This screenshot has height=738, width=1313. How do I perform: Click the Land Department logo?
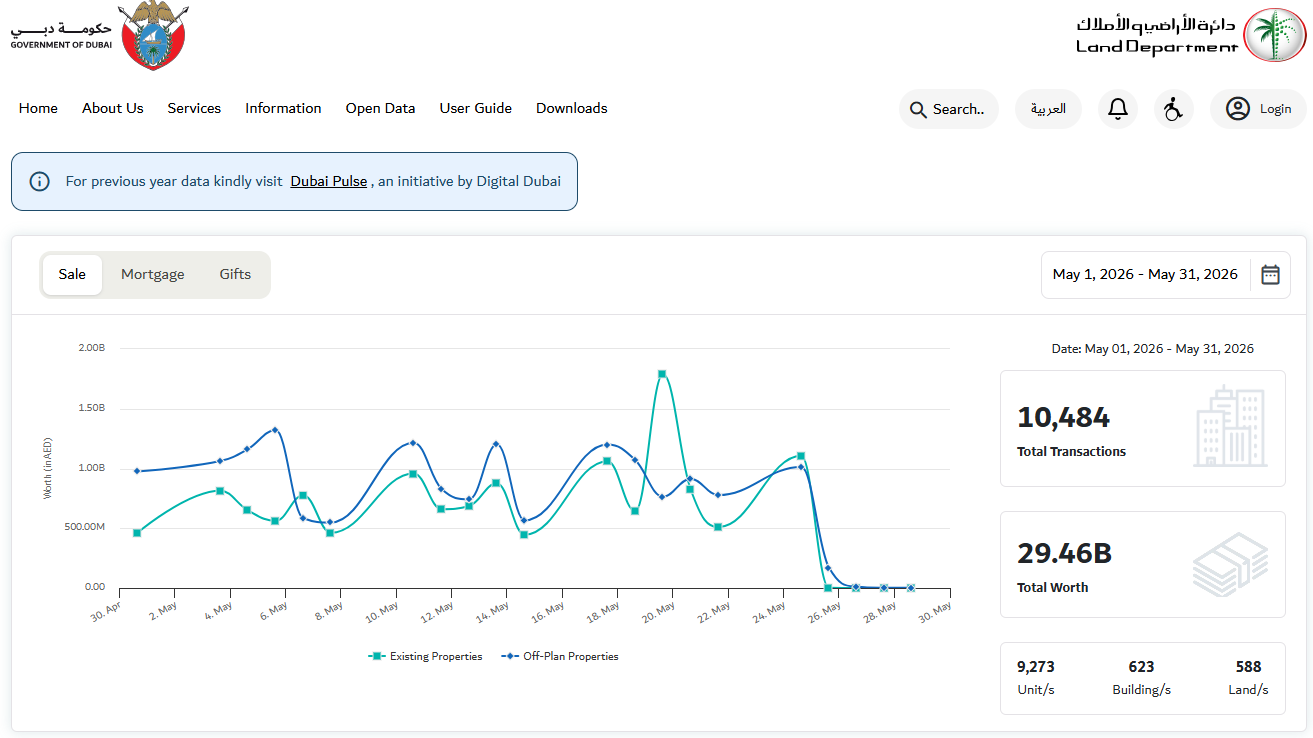(1190, 35)
